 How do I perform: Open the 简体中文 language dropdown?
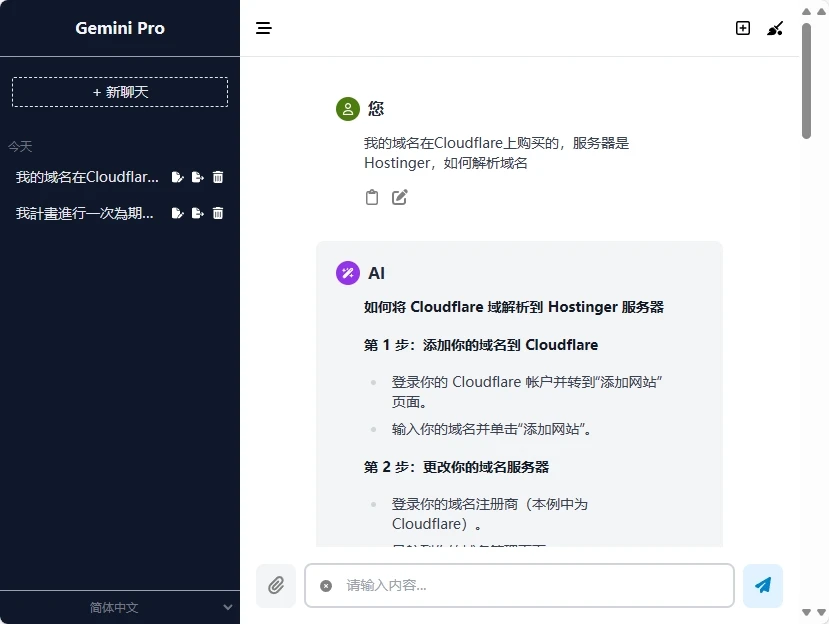pos(120,607)
